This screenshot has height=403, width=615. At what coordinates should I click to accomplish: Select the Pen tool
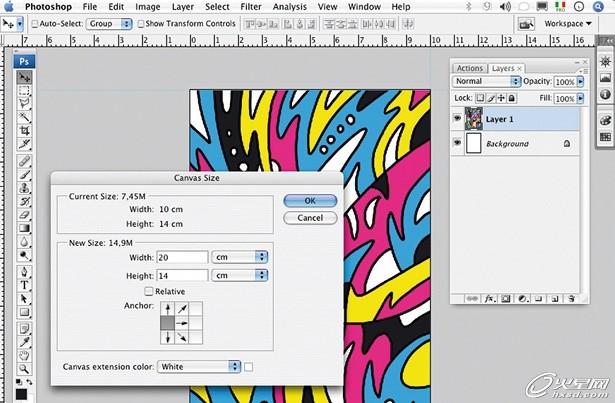24,272
